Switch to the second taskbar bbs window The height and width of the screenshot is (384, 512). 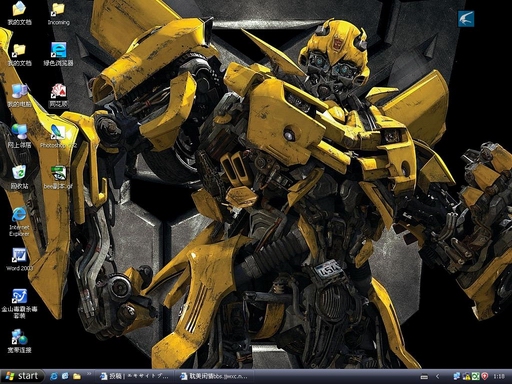tap(215, 376)
